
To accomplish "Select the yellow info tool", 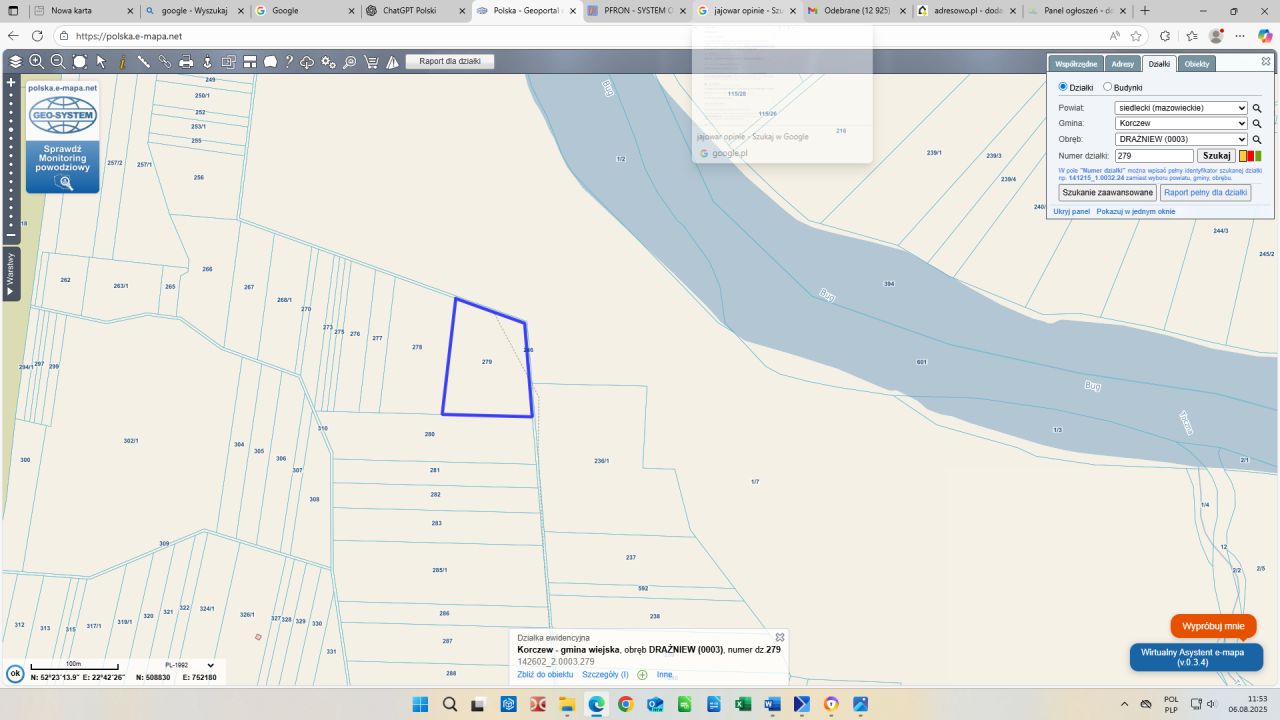I will click(122, 62).
